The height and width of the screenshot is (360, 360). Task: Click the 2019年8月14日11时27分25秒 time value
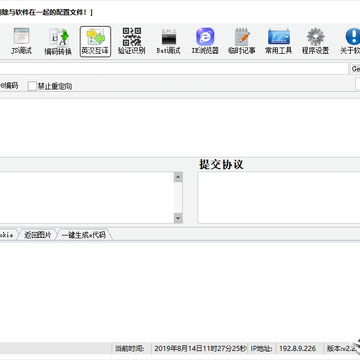click(200, 349)
